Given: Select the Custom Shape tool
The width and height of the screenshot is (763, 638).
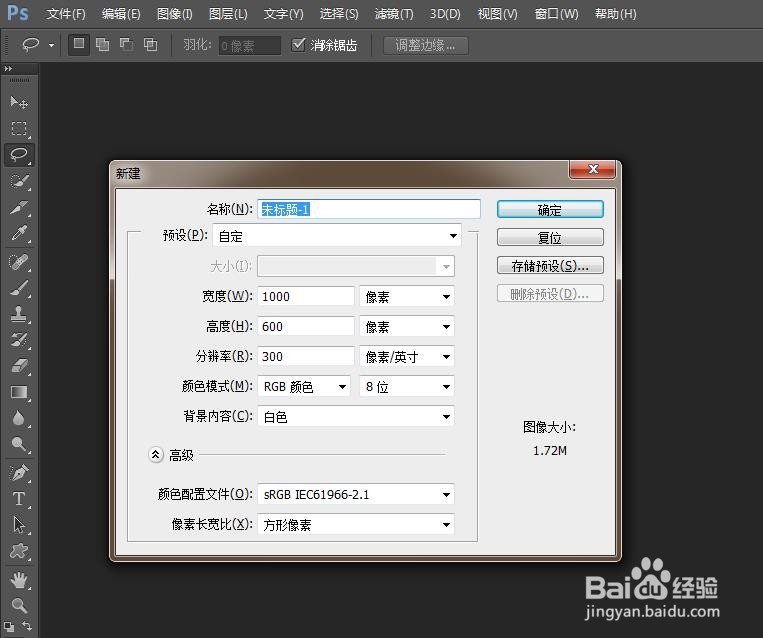Looking at the screenshot, I should coord(19,551).
